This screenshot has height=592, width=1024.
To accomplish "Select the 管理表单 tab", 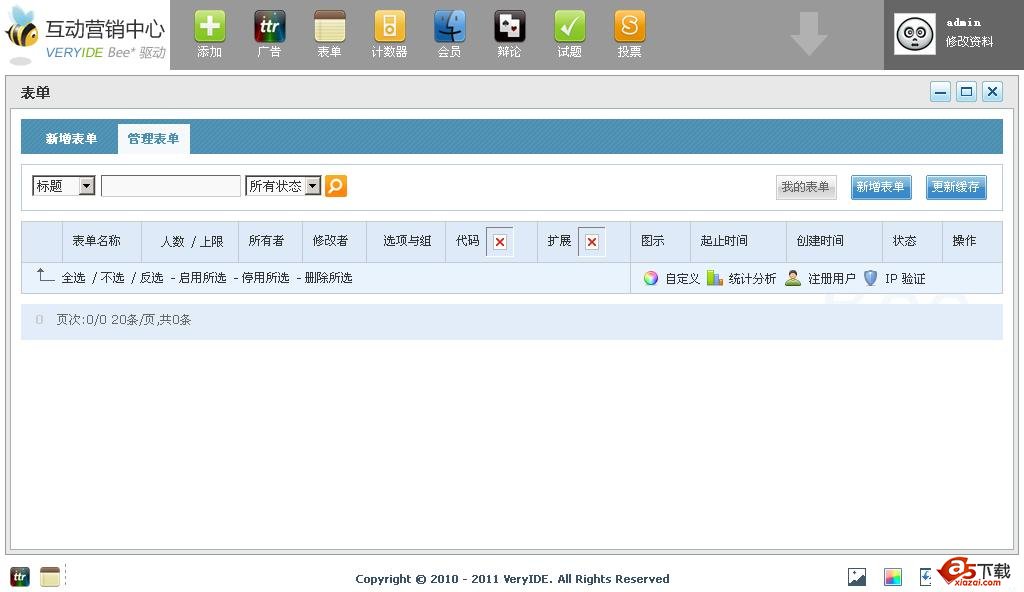I will [x=153, y=139].
